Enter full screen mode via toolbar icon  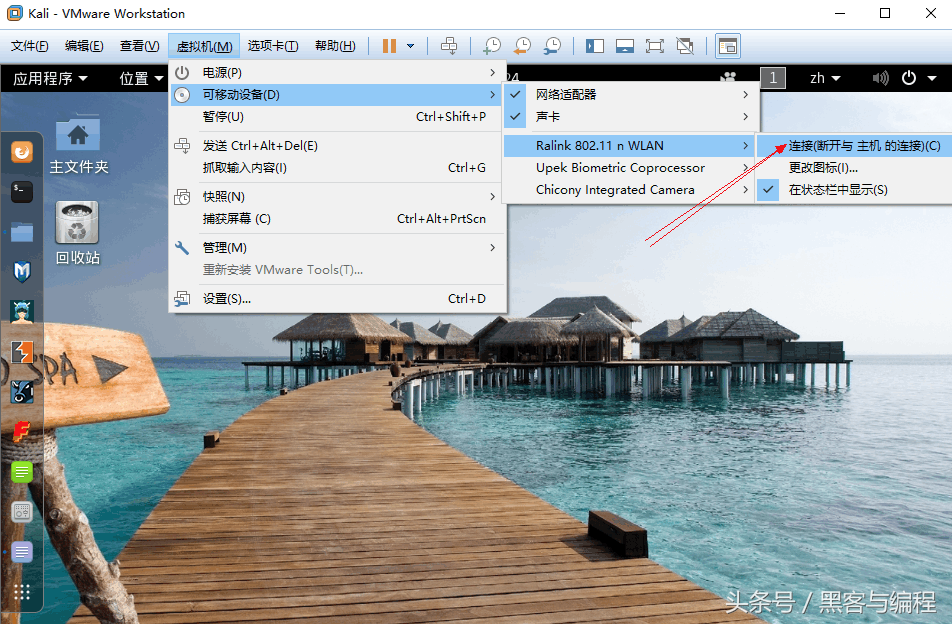pos(654,46)
